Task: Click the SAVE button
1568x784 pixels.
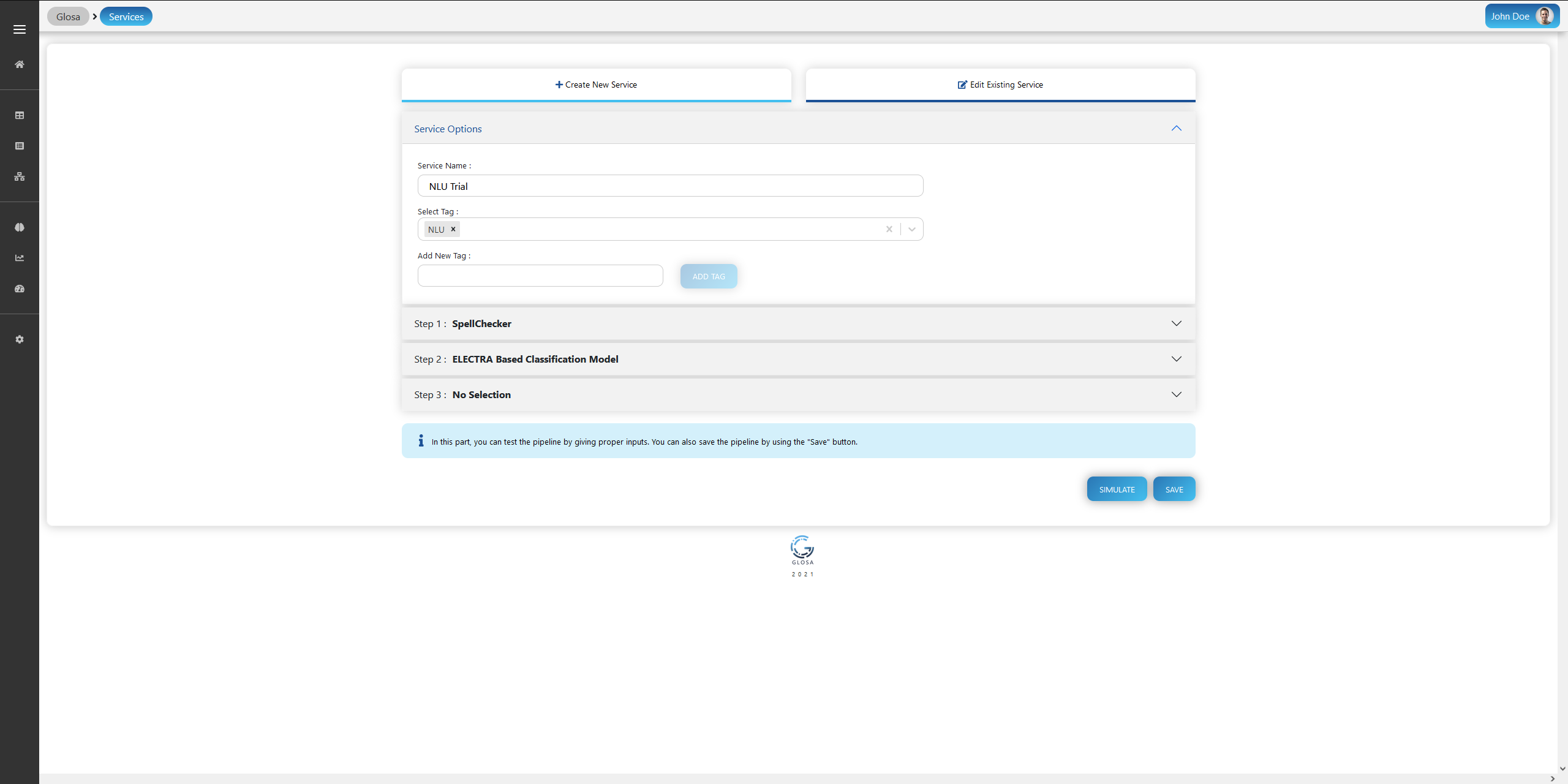Action: tap(1174, 489)
